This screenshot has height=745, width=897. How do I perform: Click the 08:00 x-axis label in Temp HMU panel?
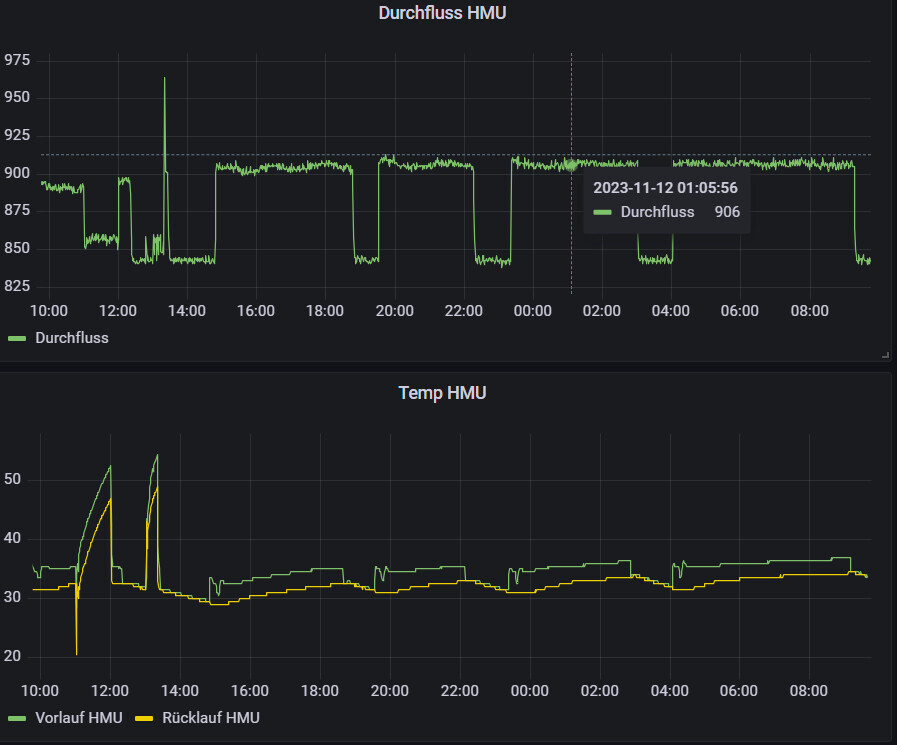[x=809, y=690]
